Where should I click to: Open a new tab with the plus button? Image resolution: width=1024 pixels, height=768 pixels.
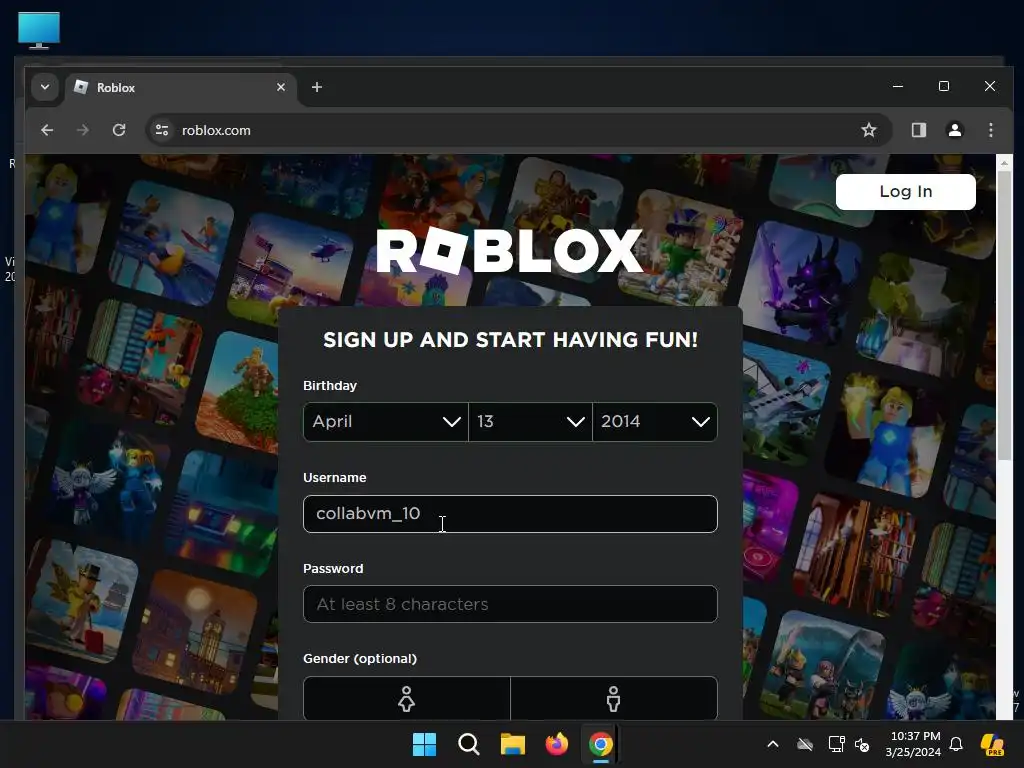(x=317, y=87)
